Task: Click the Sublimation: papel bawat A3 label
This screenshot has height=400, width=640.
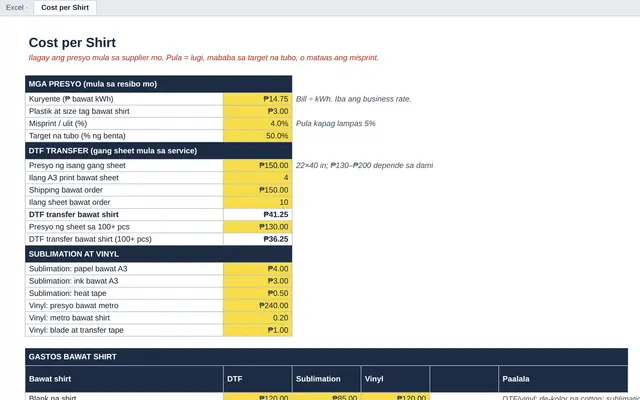Action: [78, 269]
